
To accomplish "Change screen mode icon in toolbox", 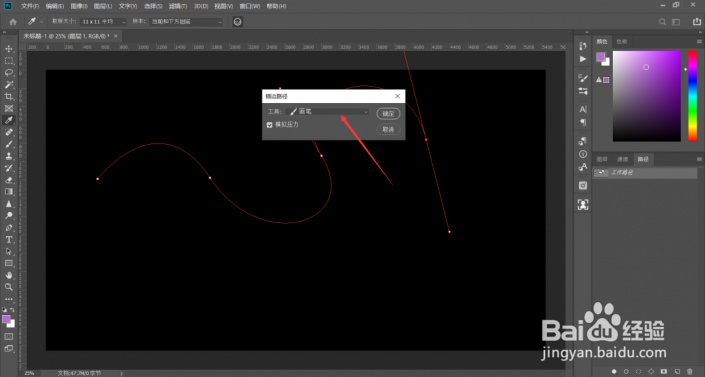I will [x=9, y=349].
